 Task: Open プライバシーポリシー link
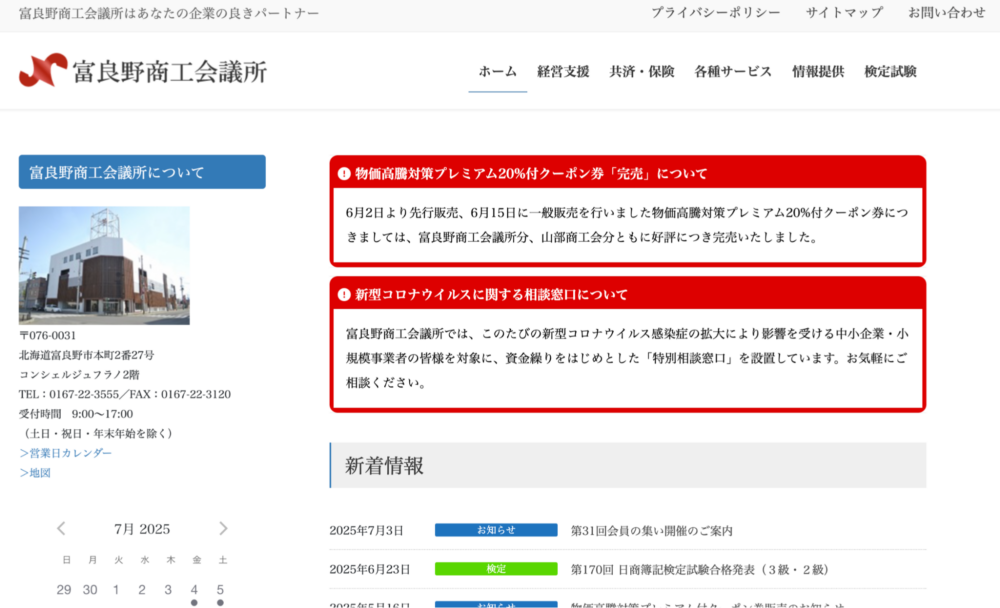[715, 13]
